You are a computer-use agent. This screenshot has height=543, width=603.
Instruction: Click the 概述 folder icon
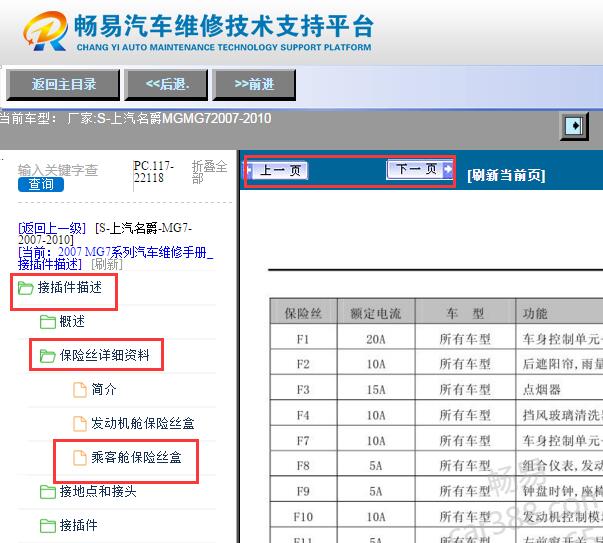click(x=48, y=322)
